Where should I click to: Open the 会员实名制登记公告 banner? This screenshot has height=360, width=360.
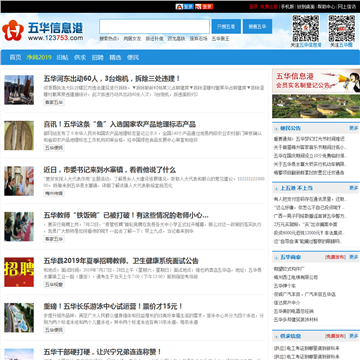point(316,81)
